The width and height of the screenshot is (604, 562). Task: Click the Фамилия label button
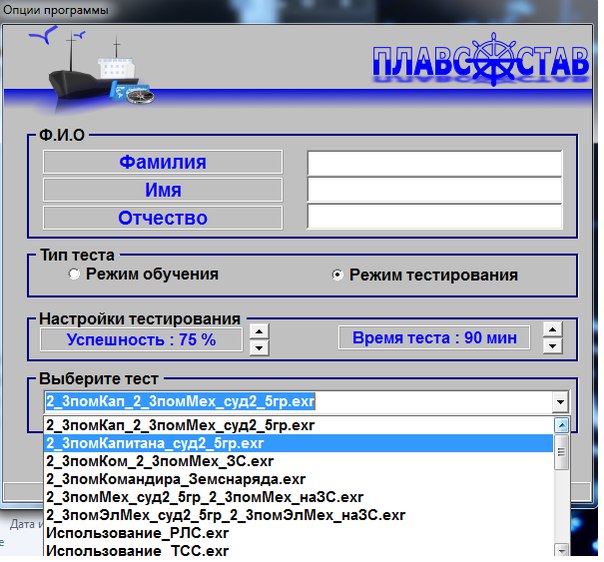pyautogui.click(x=163, y=162)
